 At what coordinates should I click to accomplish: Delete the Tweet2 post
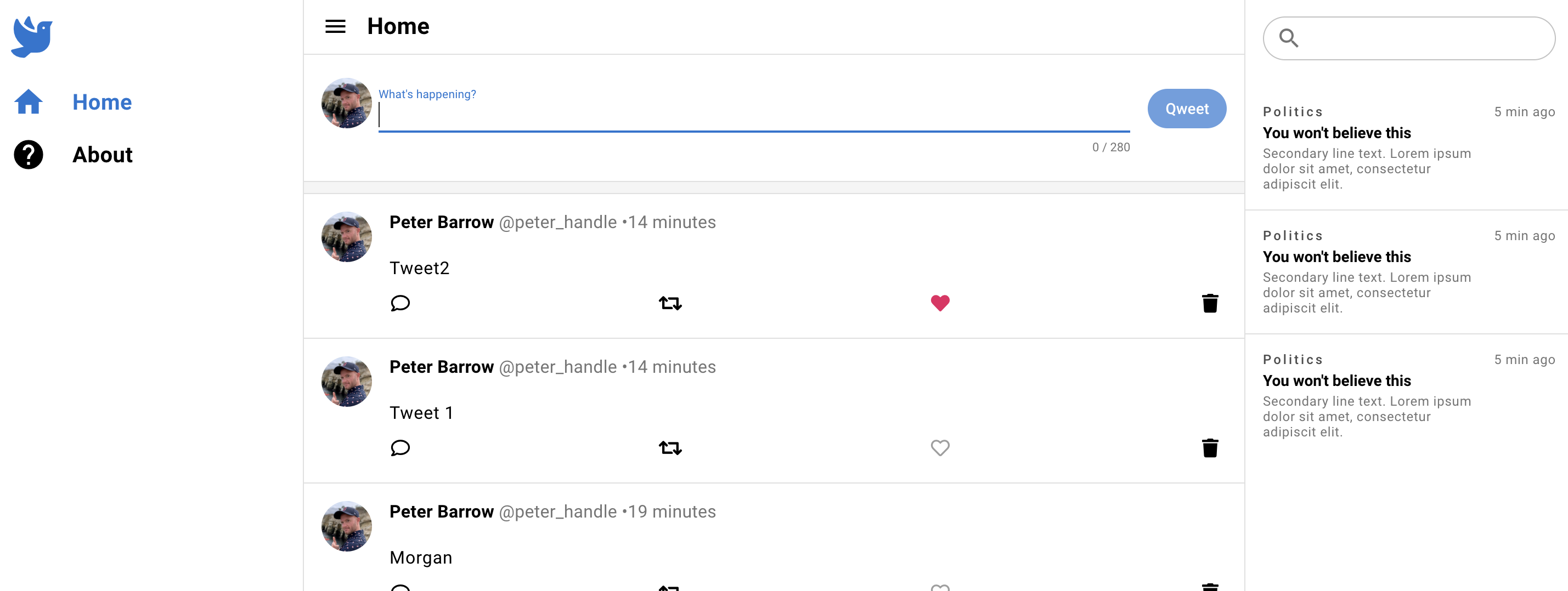(1210, 303)
